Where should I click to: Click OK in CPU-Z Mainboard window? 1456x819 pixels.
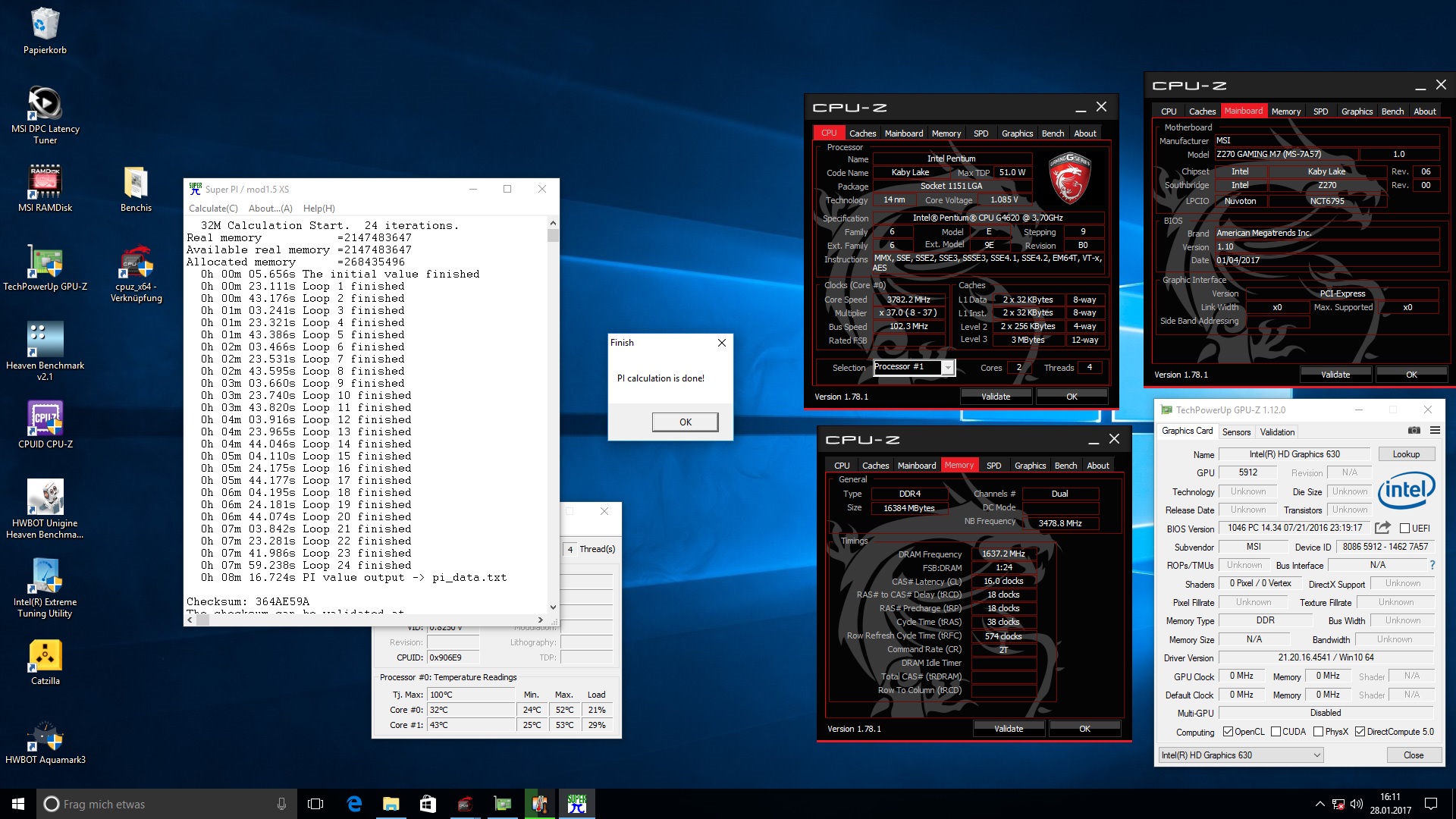click(1411, 375)
